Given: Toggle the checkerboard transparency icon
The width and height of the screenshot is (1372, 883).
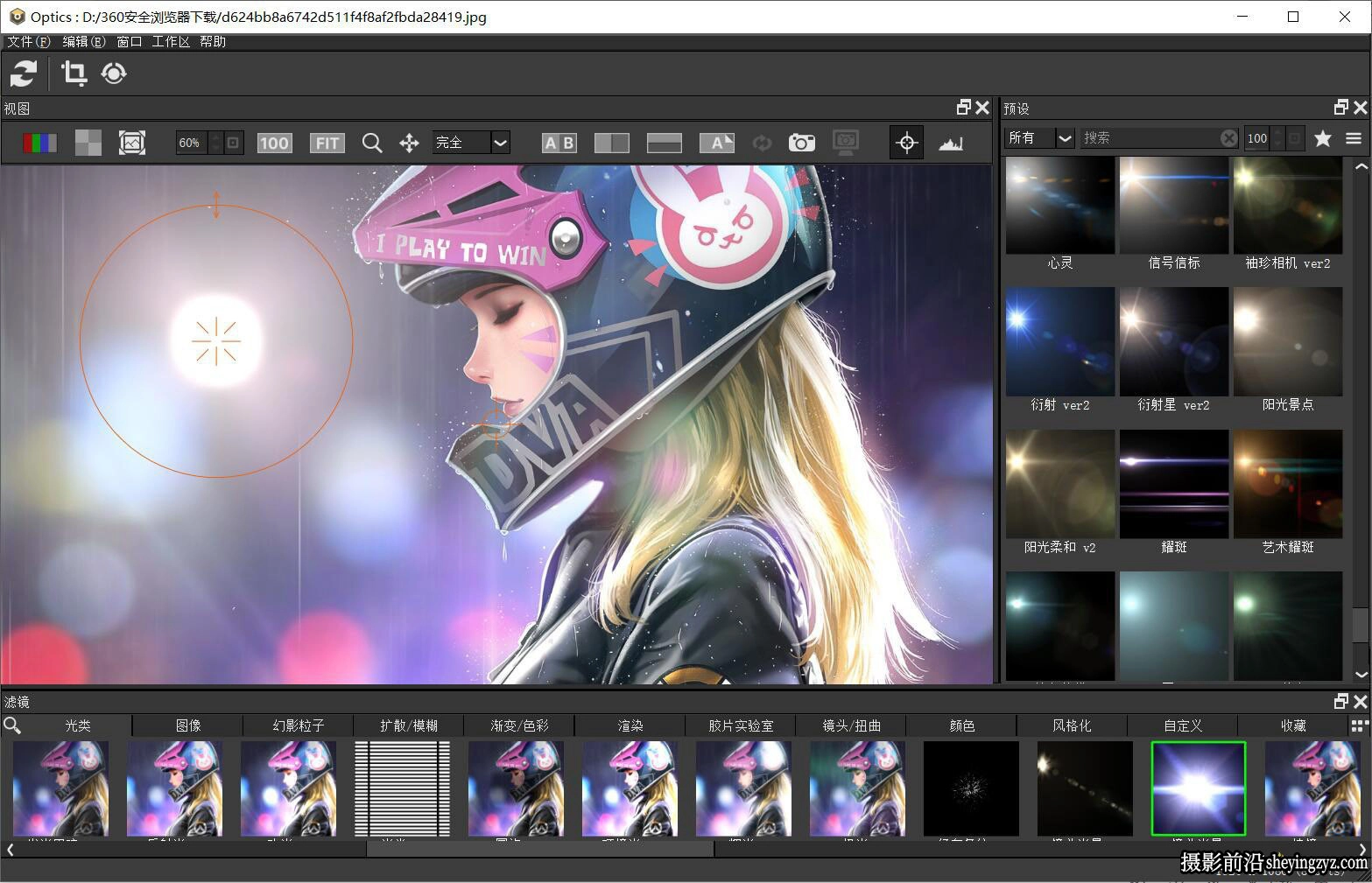Looking at the screenshot, I should [88, 143].
